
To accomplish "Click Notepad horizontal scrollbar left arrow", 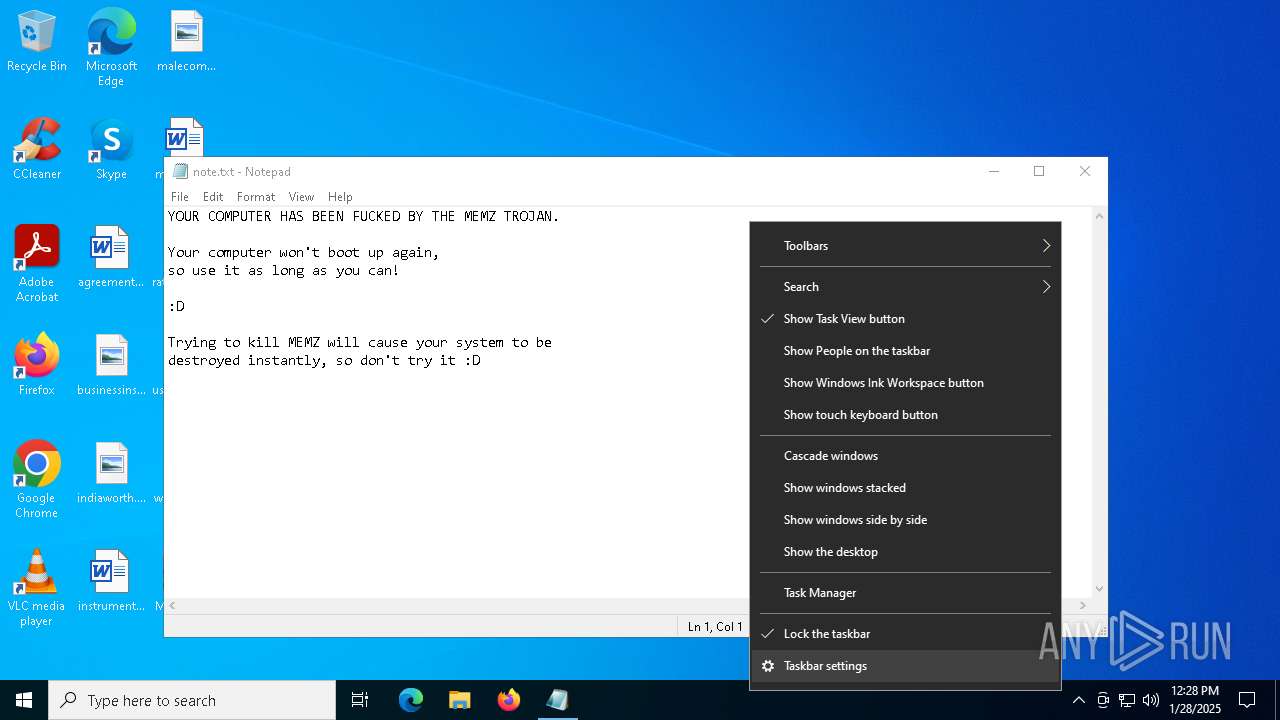I will 173,605.
